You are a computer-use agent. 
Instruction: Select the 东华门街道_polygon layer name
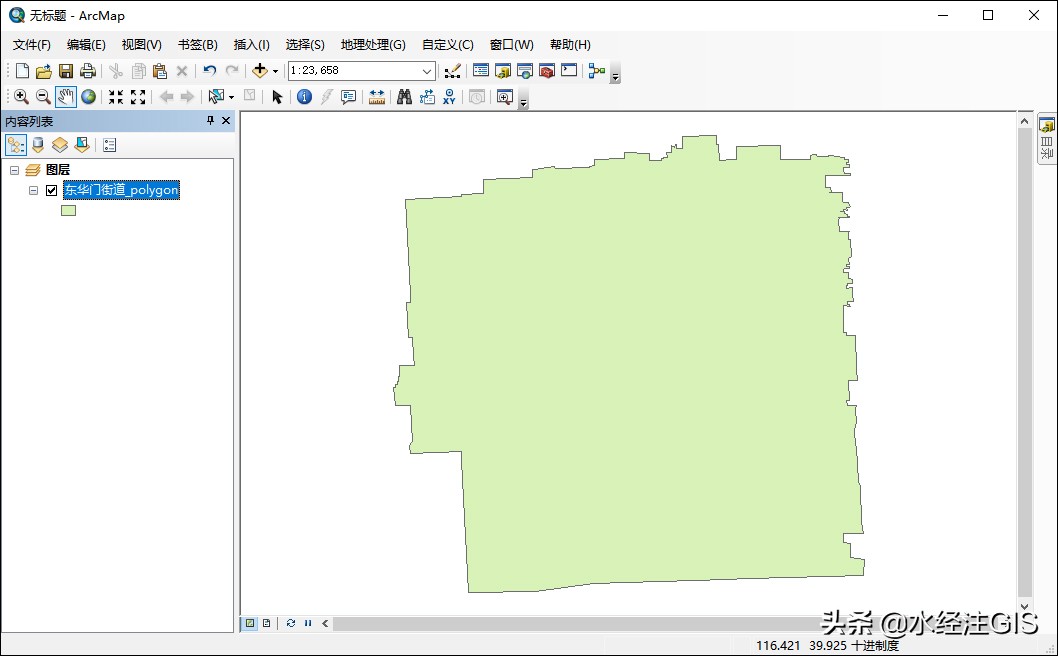click(x=121, y=190)
